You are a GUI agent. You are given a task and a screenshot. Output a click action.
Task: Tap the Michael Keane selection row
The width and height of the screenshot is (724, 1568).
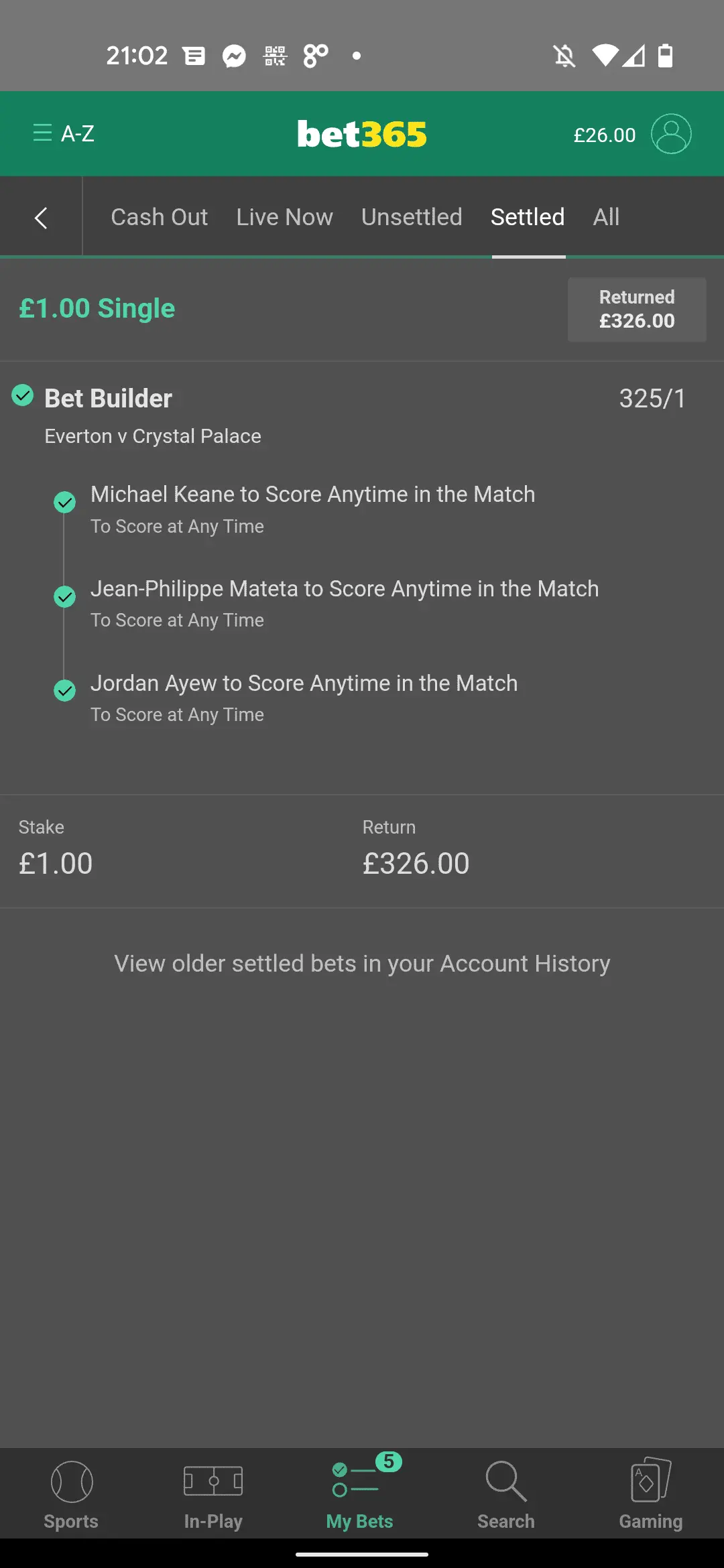[312, 509]
